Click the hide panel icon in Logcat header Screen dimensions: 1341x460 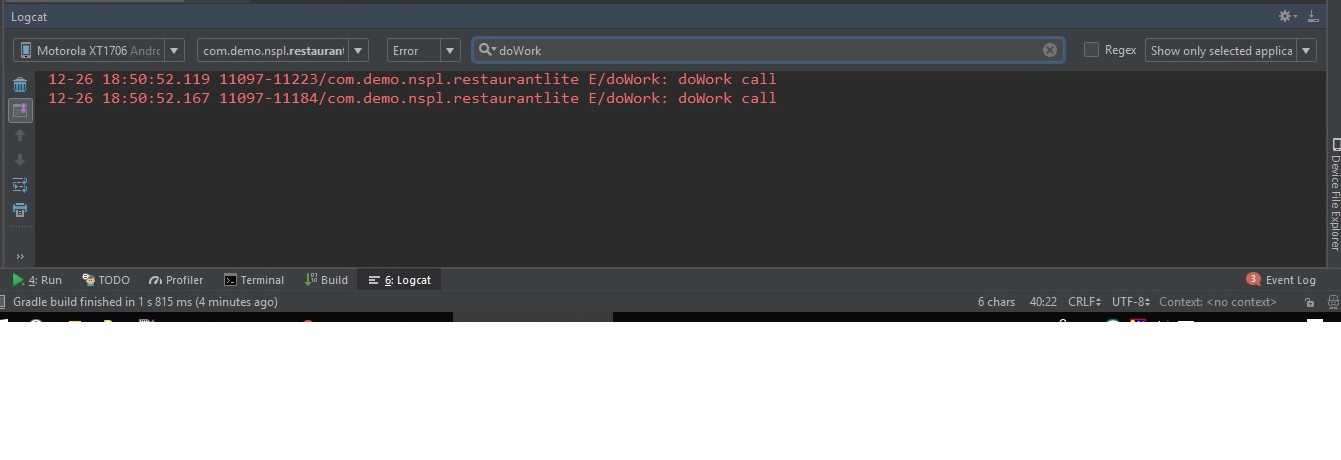click(x=1313, y=16)
